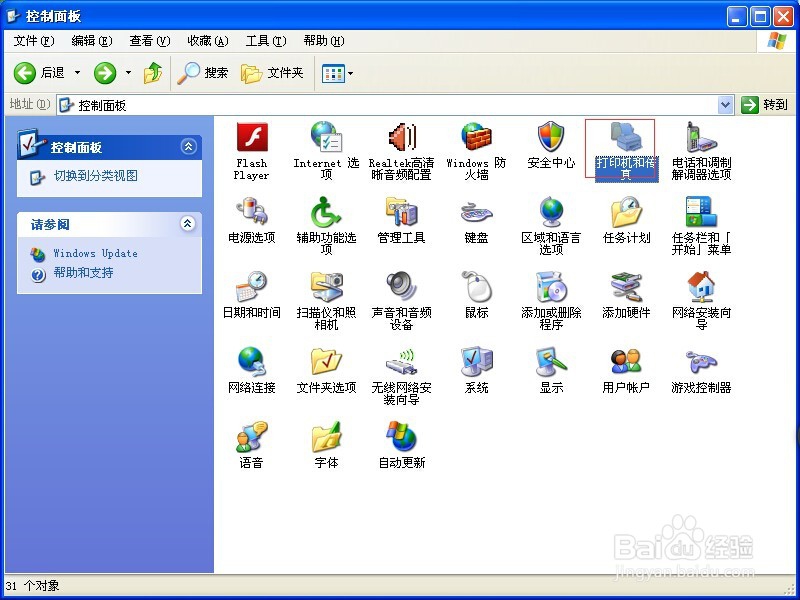Open 网络连接 icon
Image resolution: width=800 pixels, height=600 pixels.
coord(252,361)
